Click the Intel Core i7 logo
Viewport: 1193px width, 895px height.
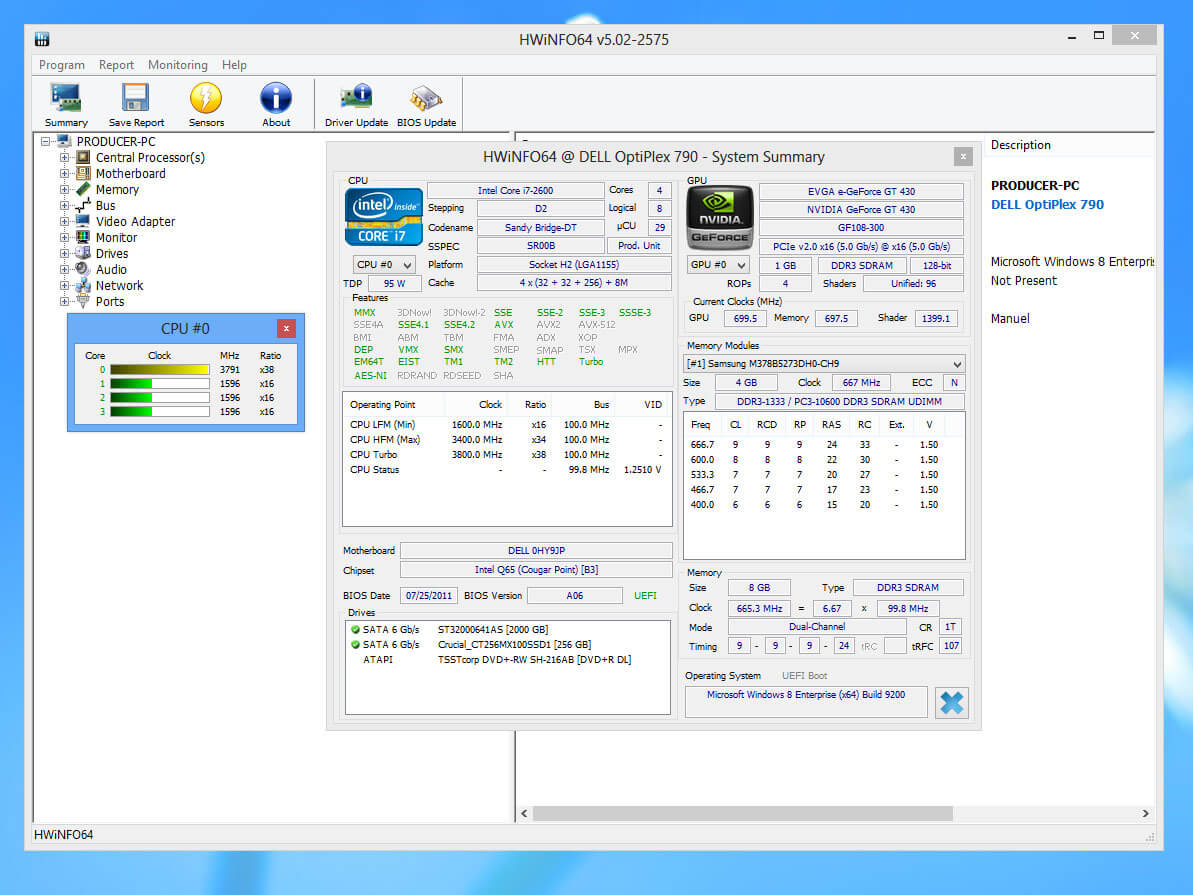pos(384,217)
